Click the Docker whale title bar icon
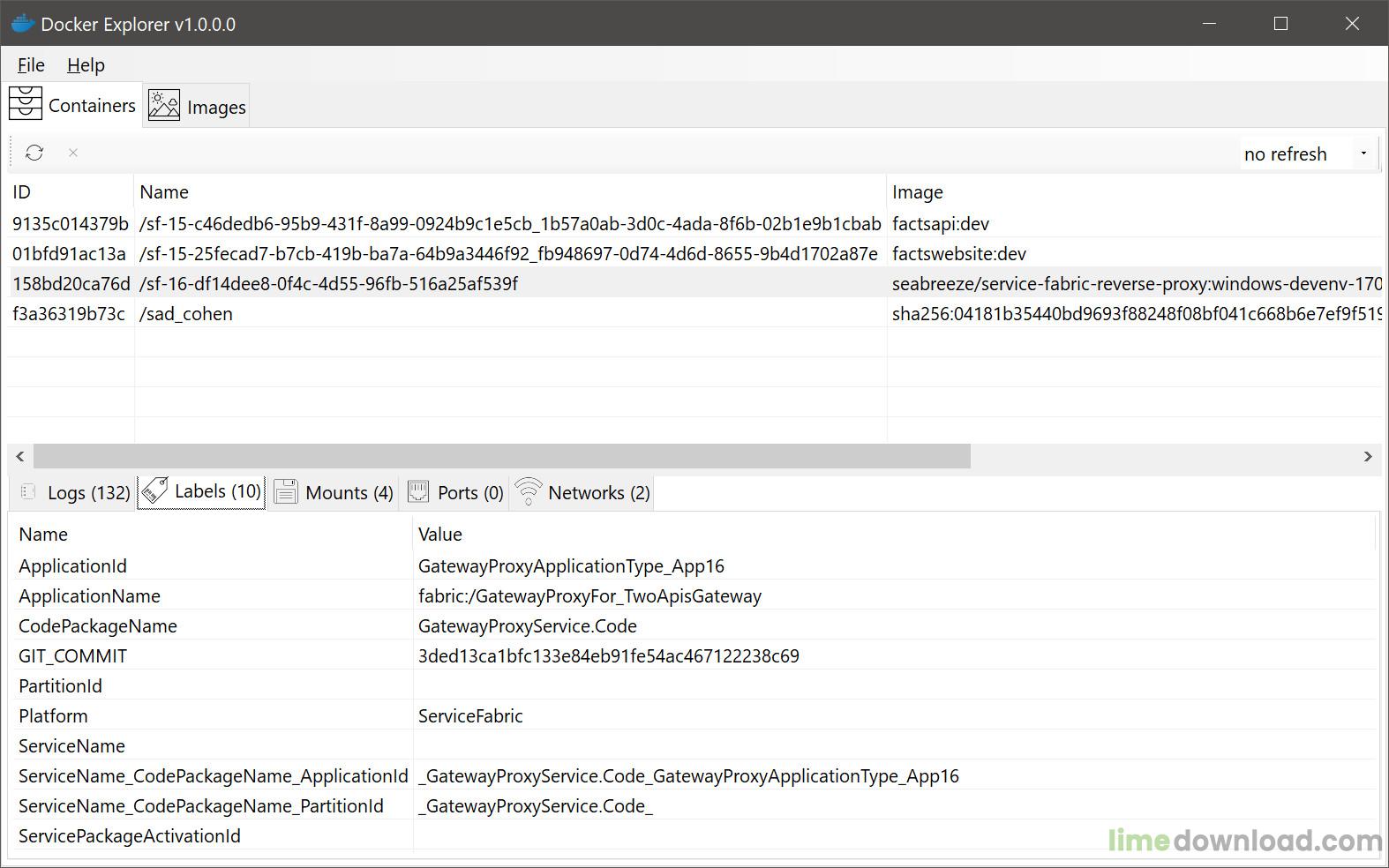 pyautogui.click(x=23, y=24)
